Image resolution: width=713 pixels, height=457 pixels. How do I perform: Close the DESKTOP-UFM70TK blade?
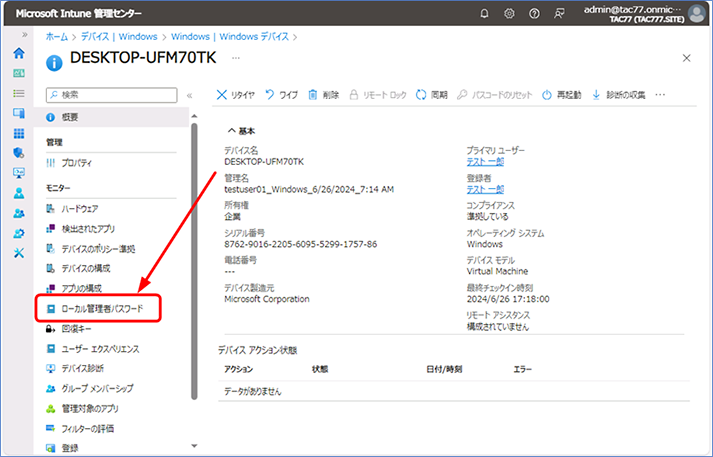coord(687,58)
